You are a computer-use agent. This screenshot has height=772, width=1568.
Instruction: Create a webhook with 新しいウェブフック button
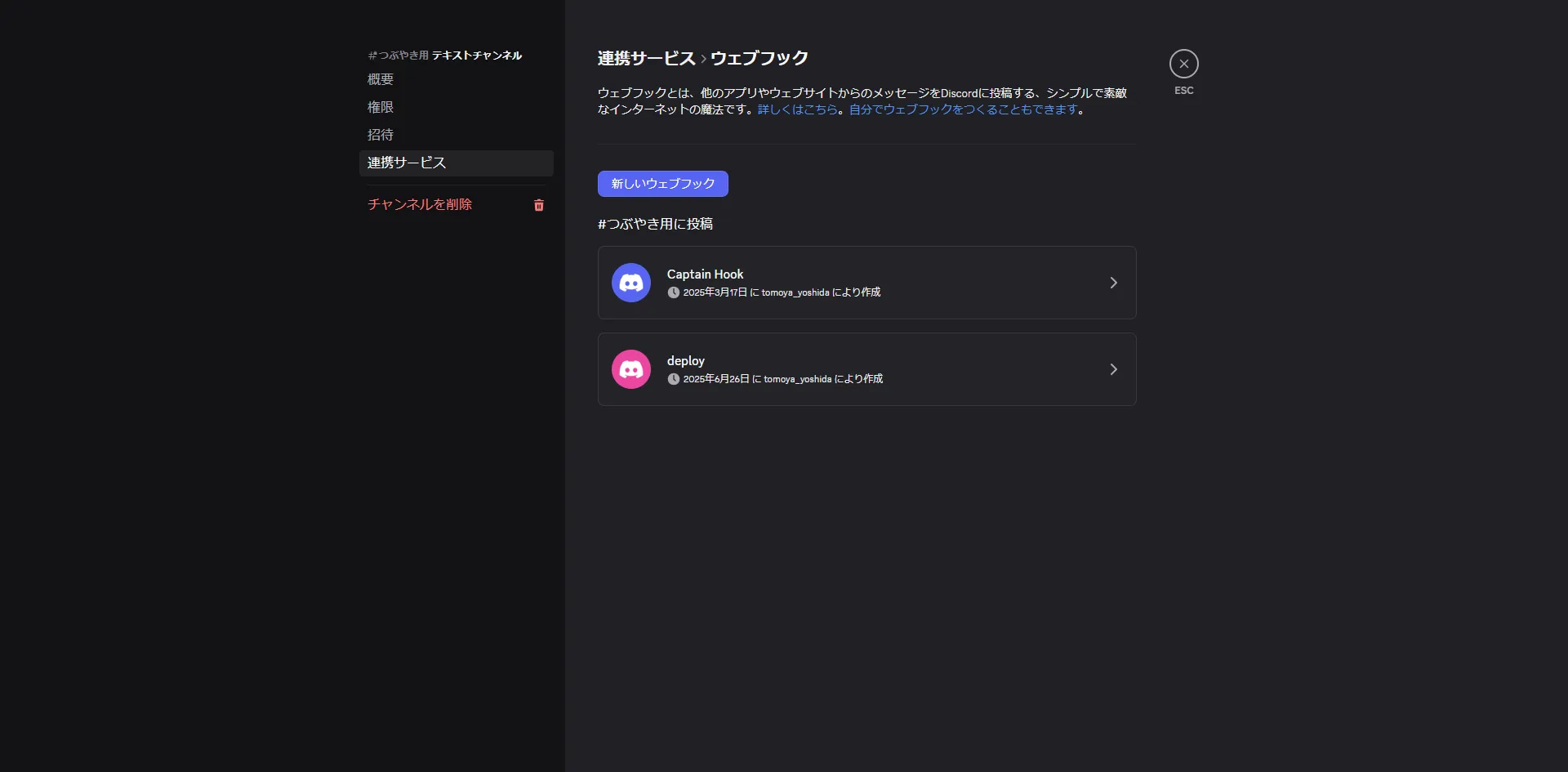(663, 184)
